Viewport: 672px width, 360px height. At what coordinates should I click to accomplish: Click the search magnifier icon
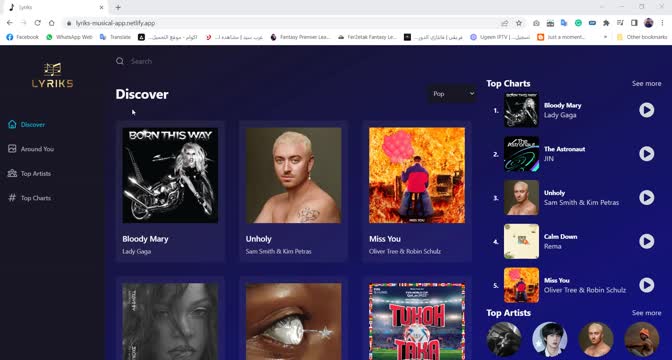point(120,61)
